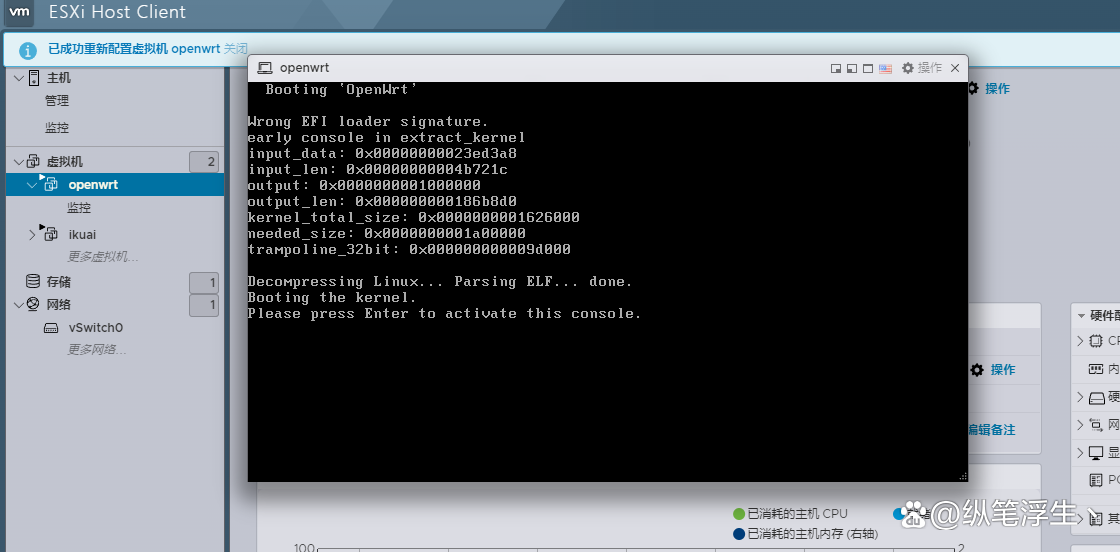Image resolution: width=1120 pixels, height=552 pixels.
Task: Expand the display card hardware row chevron
Action: click(x=1080, y=453)
